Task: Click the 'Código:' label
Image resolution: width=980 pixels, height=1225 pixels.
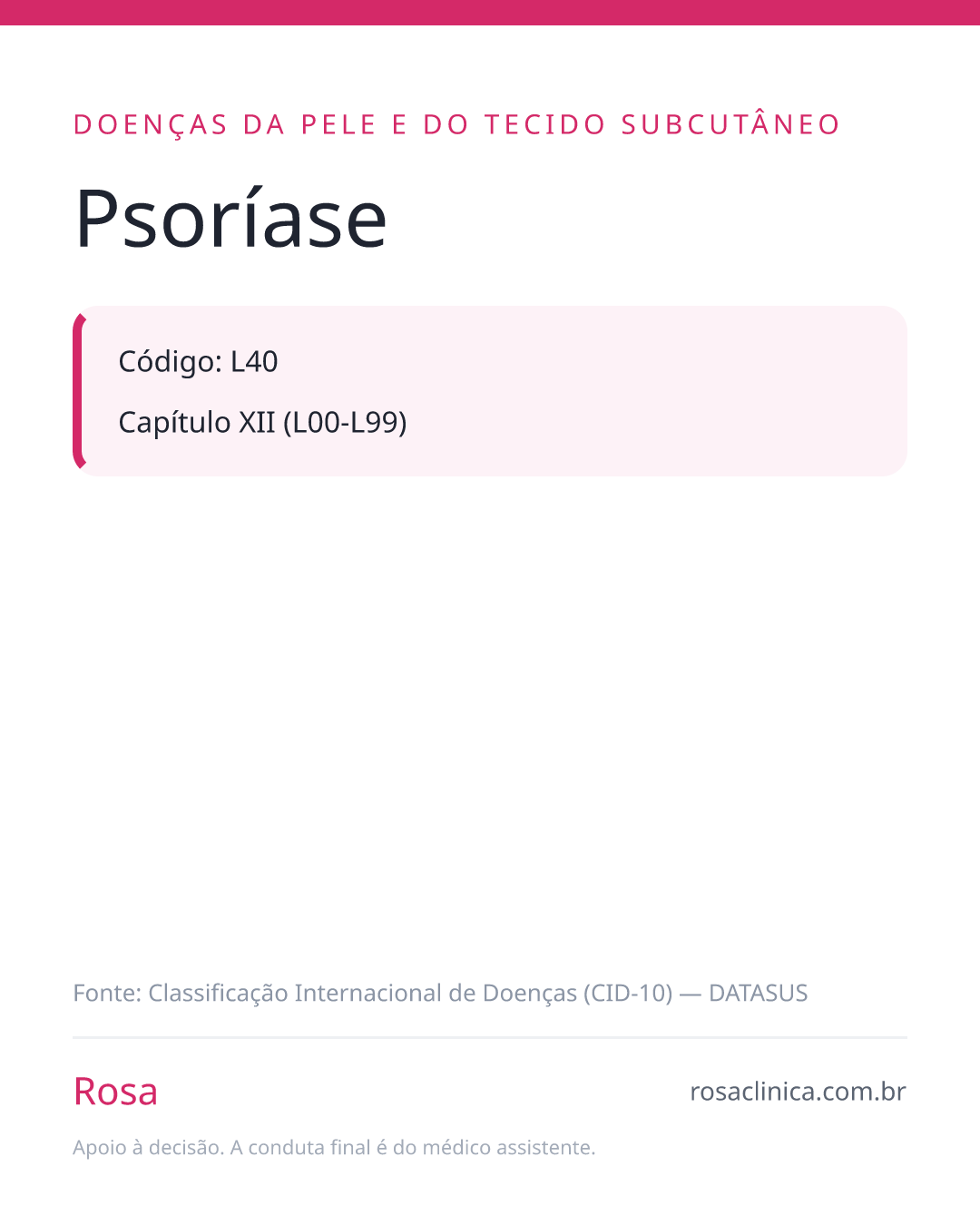Action: (171, 362)
